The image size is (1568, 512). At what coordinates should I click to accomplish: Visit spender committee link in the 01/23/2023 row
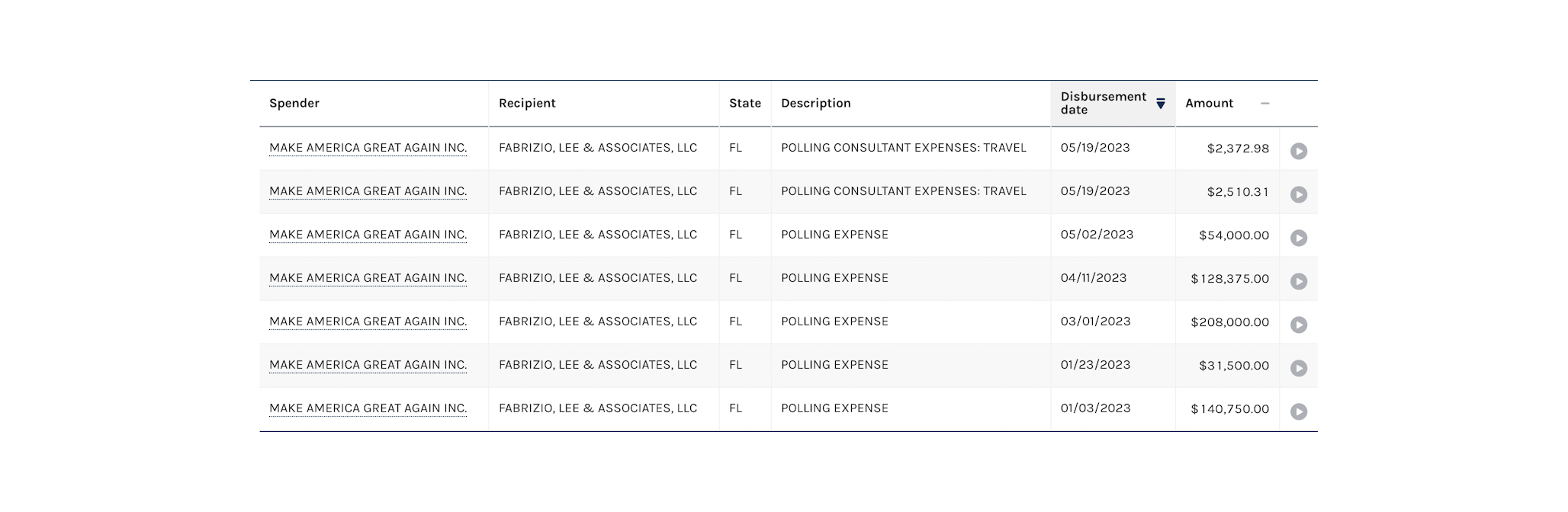[x=368, y=365]
